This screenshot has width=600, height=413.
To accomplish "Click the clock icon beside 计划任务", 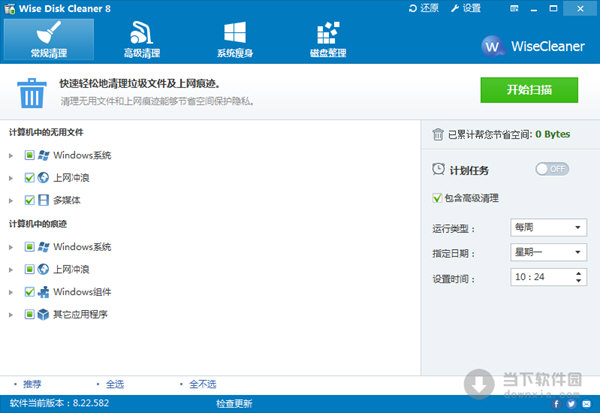I will [x=438, y=169].
